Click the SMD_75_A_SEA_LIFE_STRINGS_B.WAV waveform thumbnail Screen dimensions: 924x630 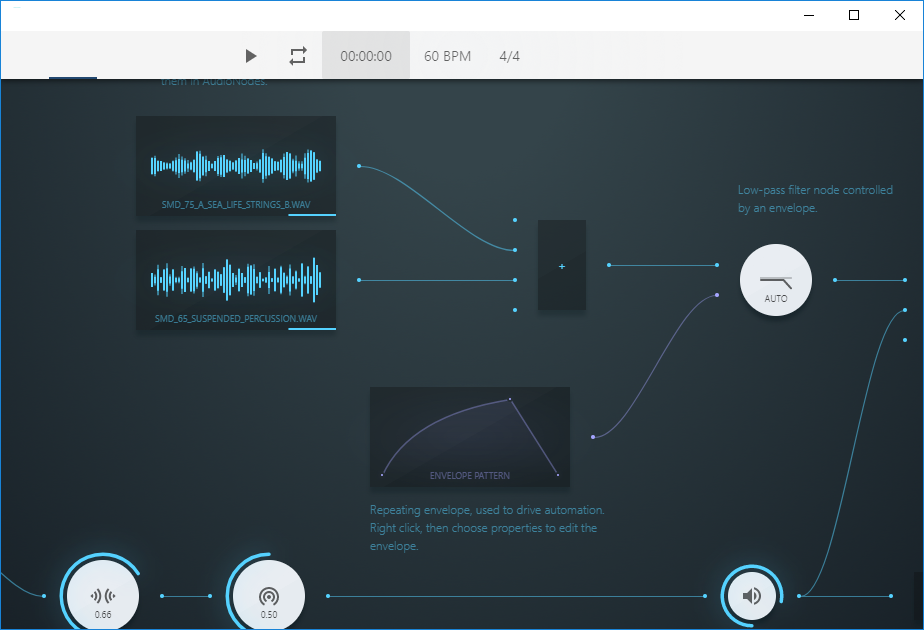[235, 162]
